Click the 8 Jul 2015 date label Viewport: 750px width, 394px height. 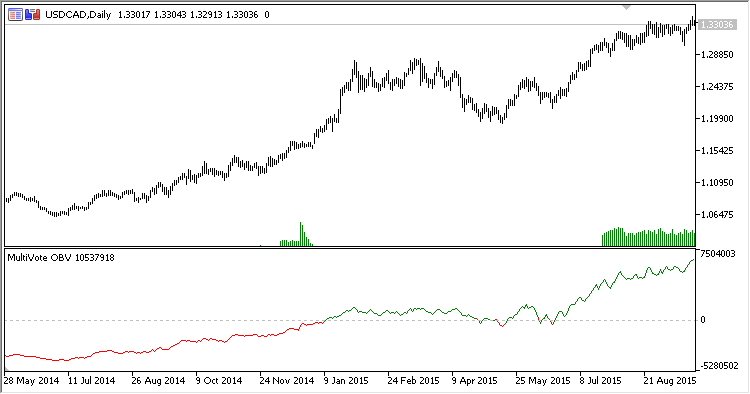tap(600, 381)
